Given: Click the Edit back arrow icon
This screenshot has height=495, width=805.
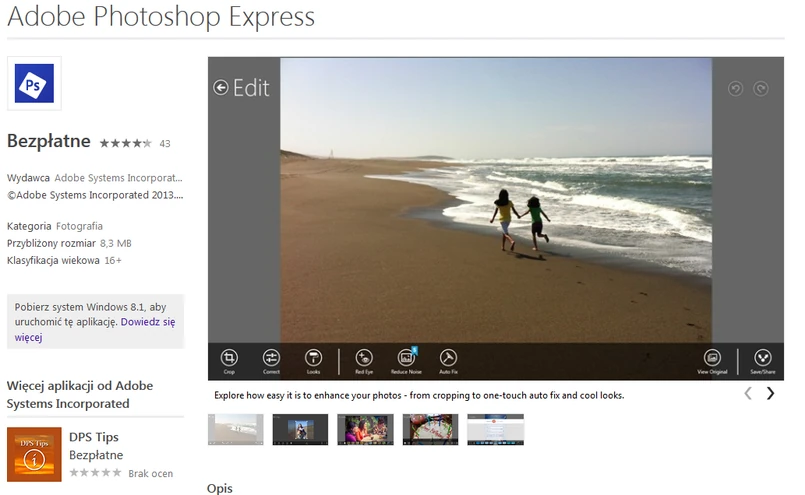Looking at the screenshot, I should click(221, 88).
